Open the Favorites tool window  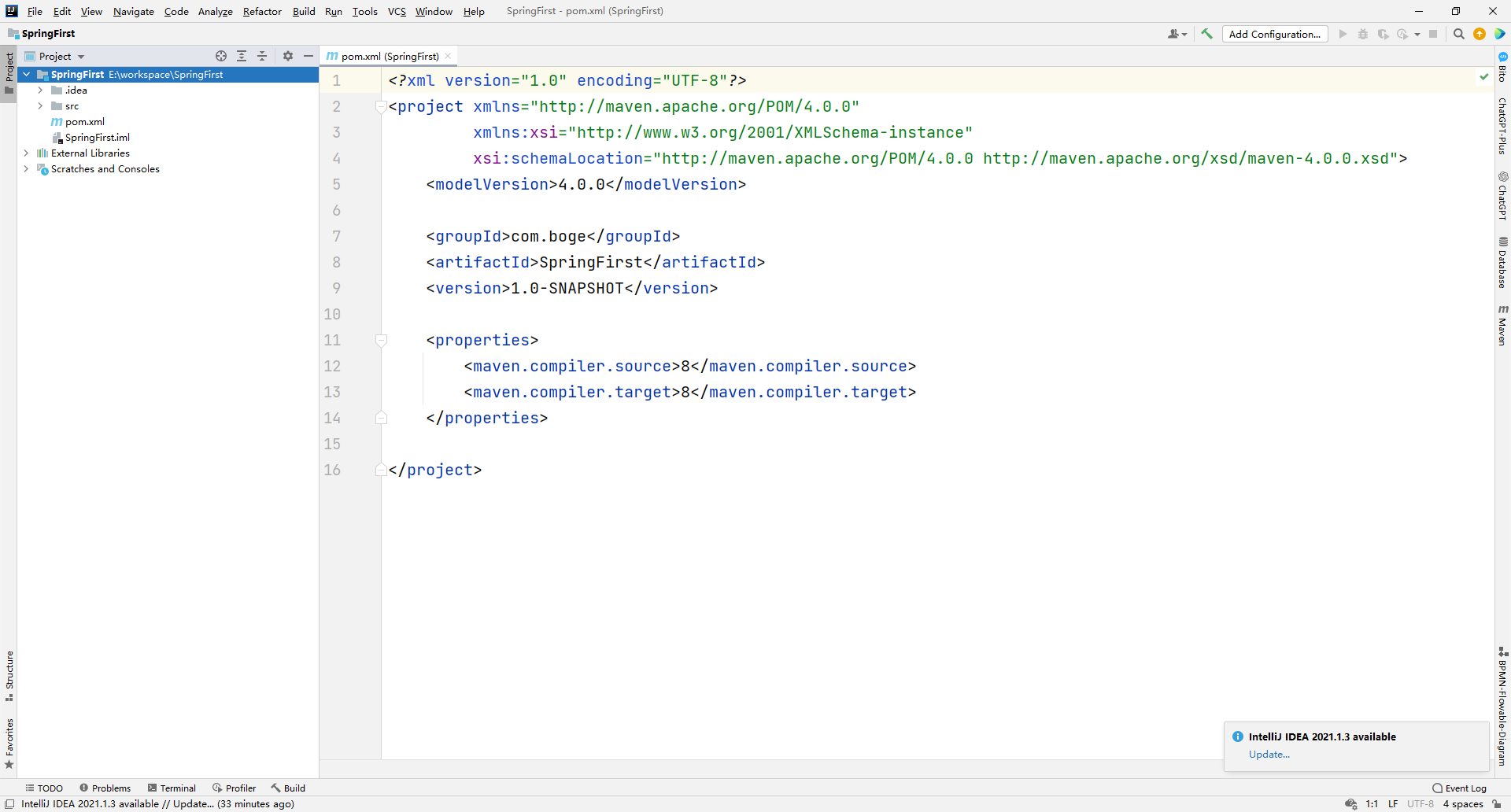9,744
